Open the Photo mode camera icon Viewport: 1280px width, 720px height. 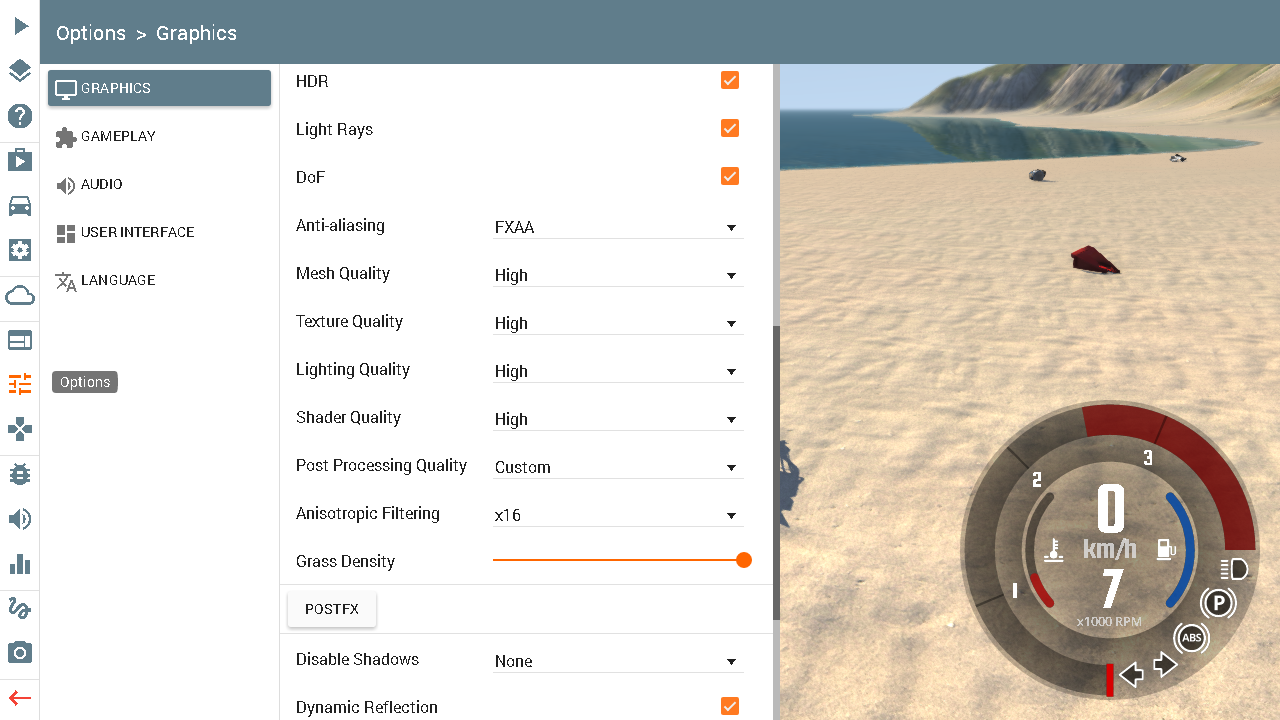pyautogui.click(x=20, y=653)
